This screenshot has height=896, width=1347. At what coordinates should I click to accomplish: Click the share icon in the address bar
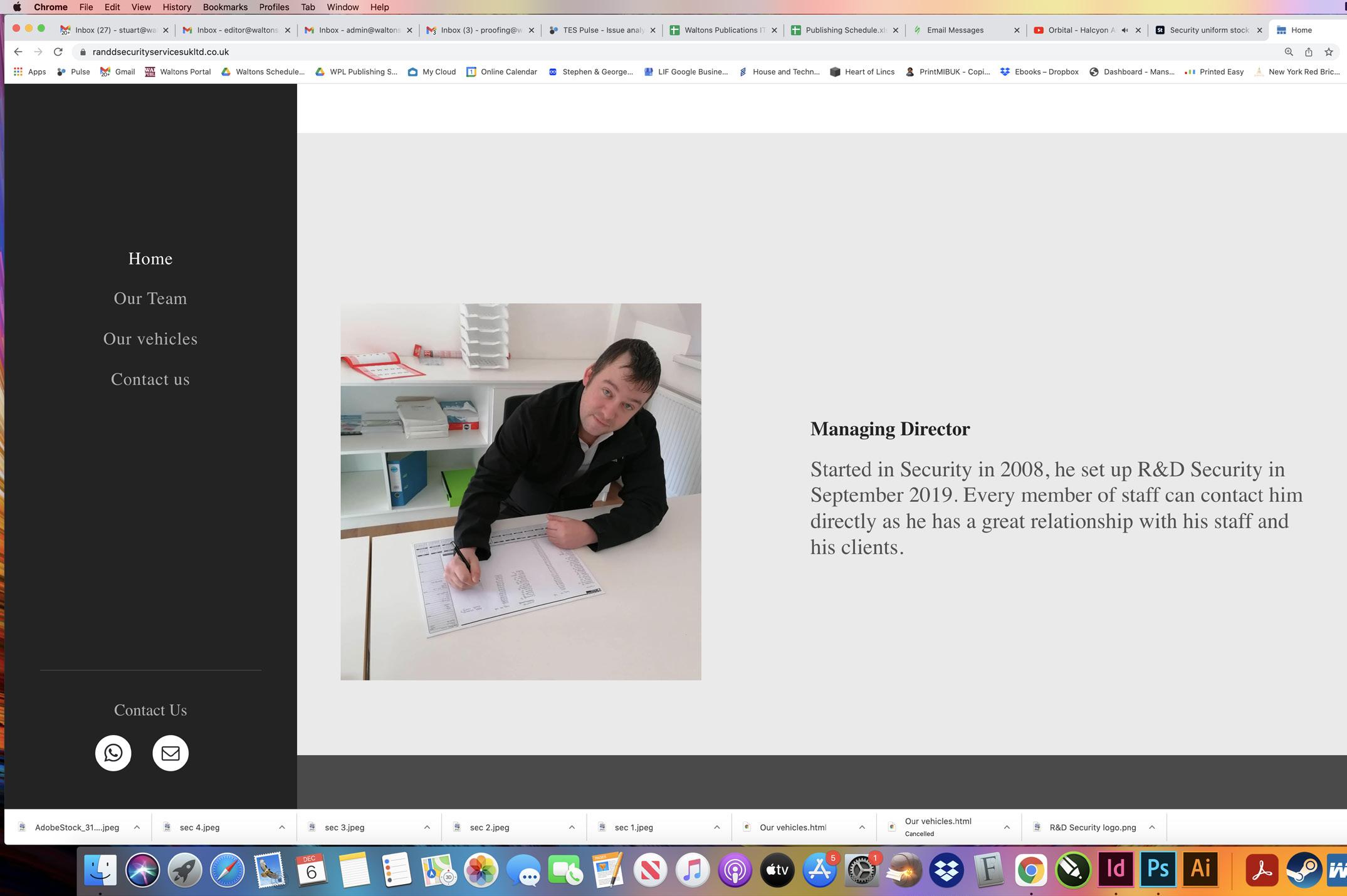click(1309, 52)
